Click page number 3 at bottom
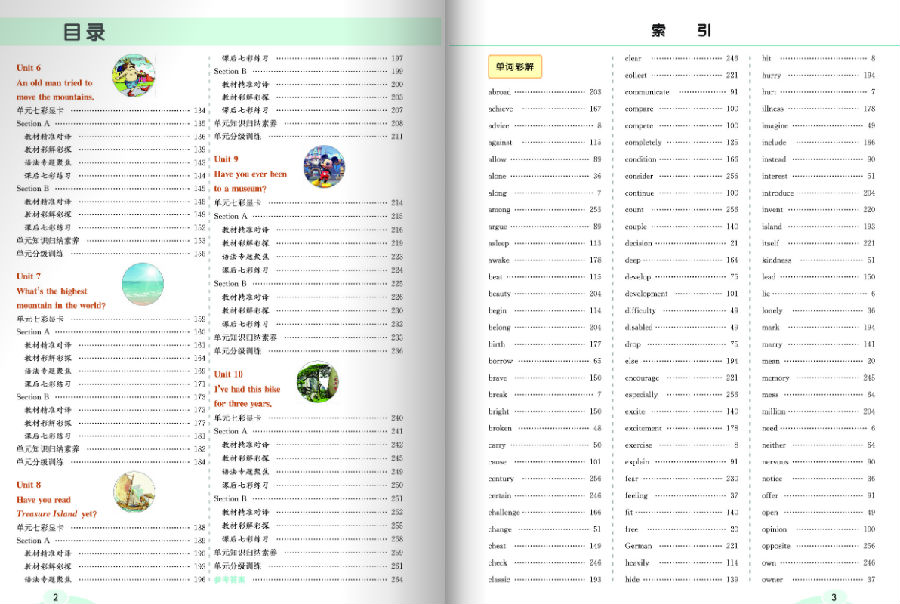900x604 pixels. (x=834, y=597)
